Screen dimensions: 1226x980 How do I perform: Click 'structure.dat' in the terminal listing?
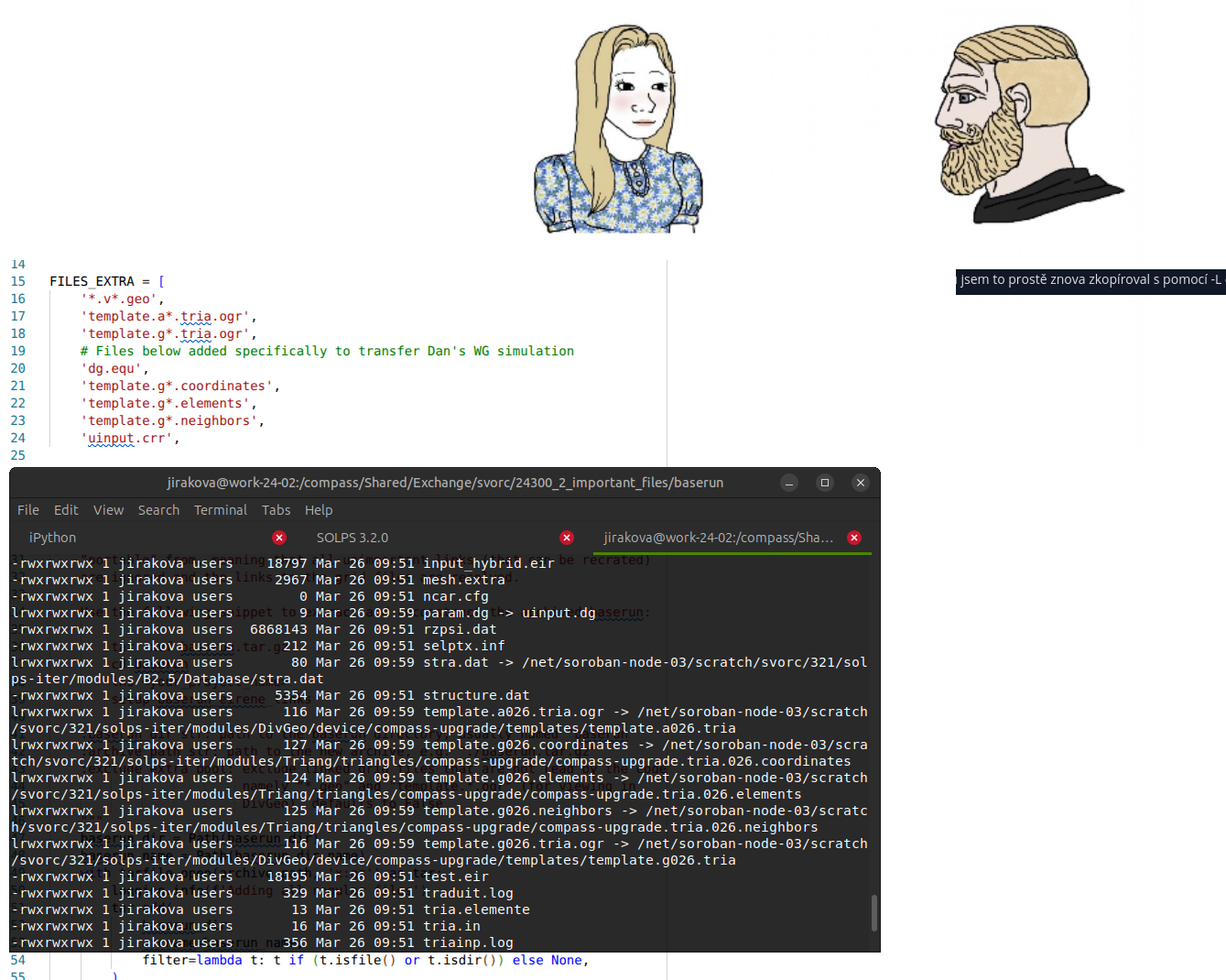click(476, 695)
